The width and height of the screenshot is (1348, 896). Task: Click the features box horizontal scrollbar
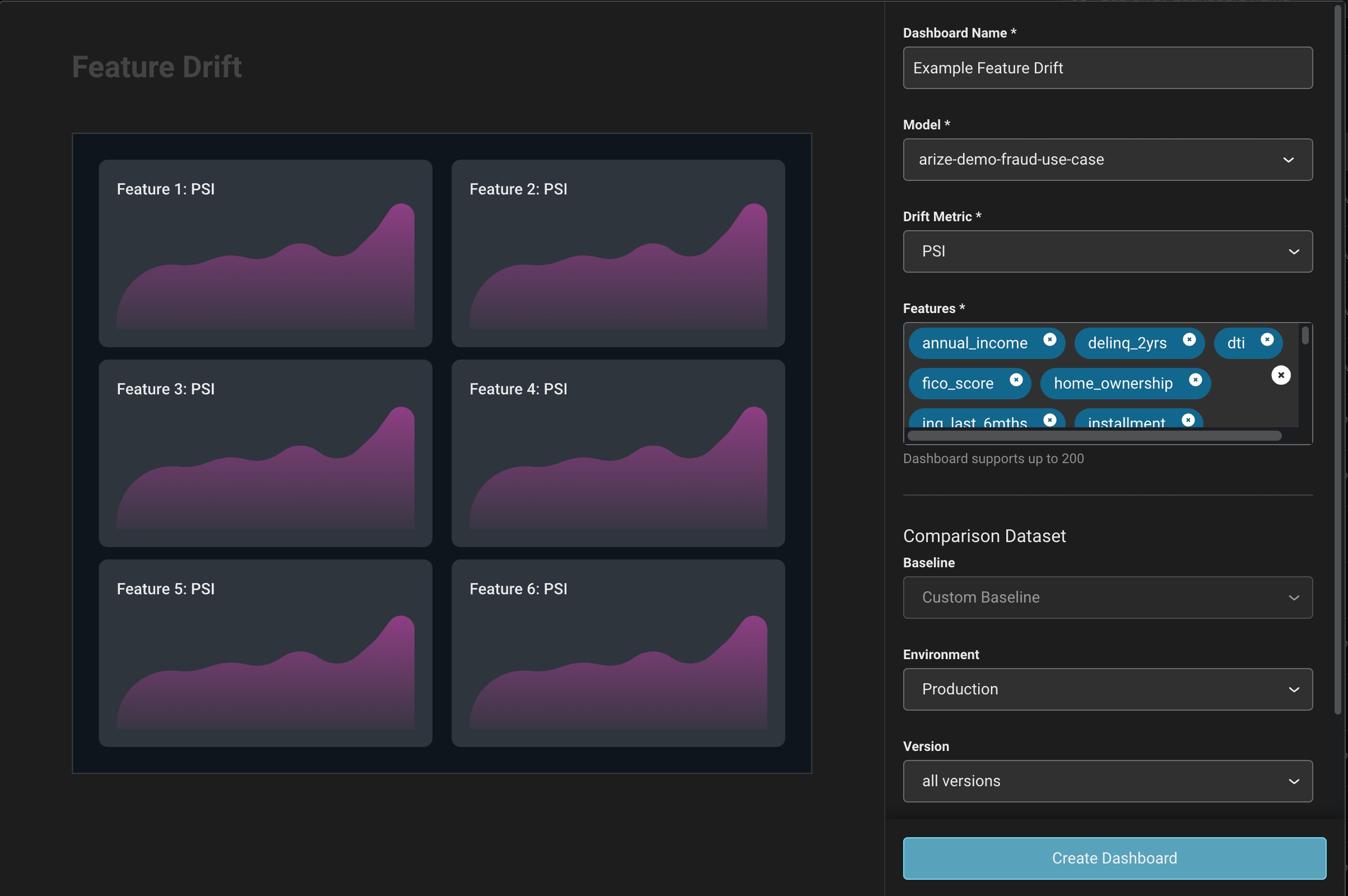tap(1094, 436)
